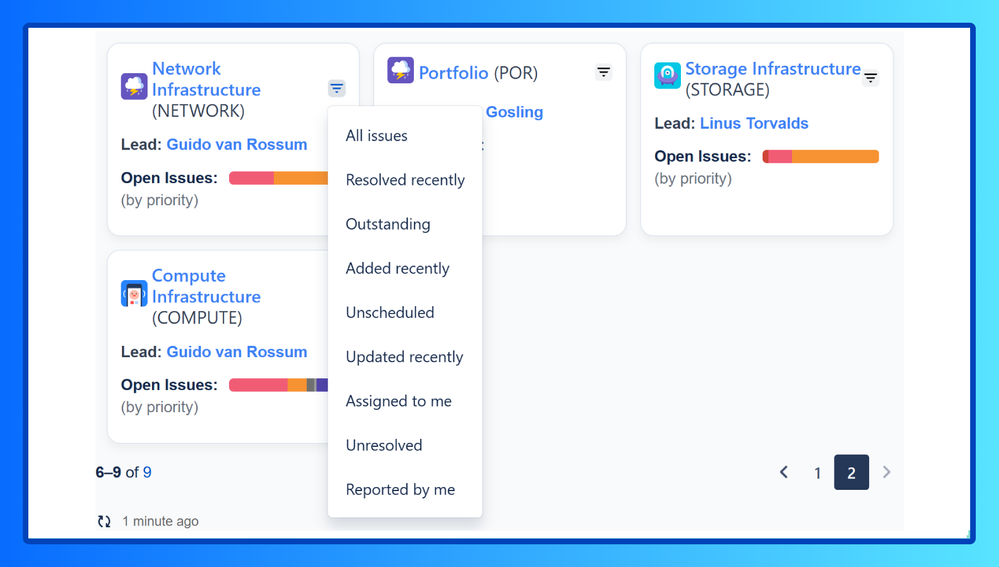Go to the previous page arrow
This screenshot has height=567, width=999.
(784, 472)
